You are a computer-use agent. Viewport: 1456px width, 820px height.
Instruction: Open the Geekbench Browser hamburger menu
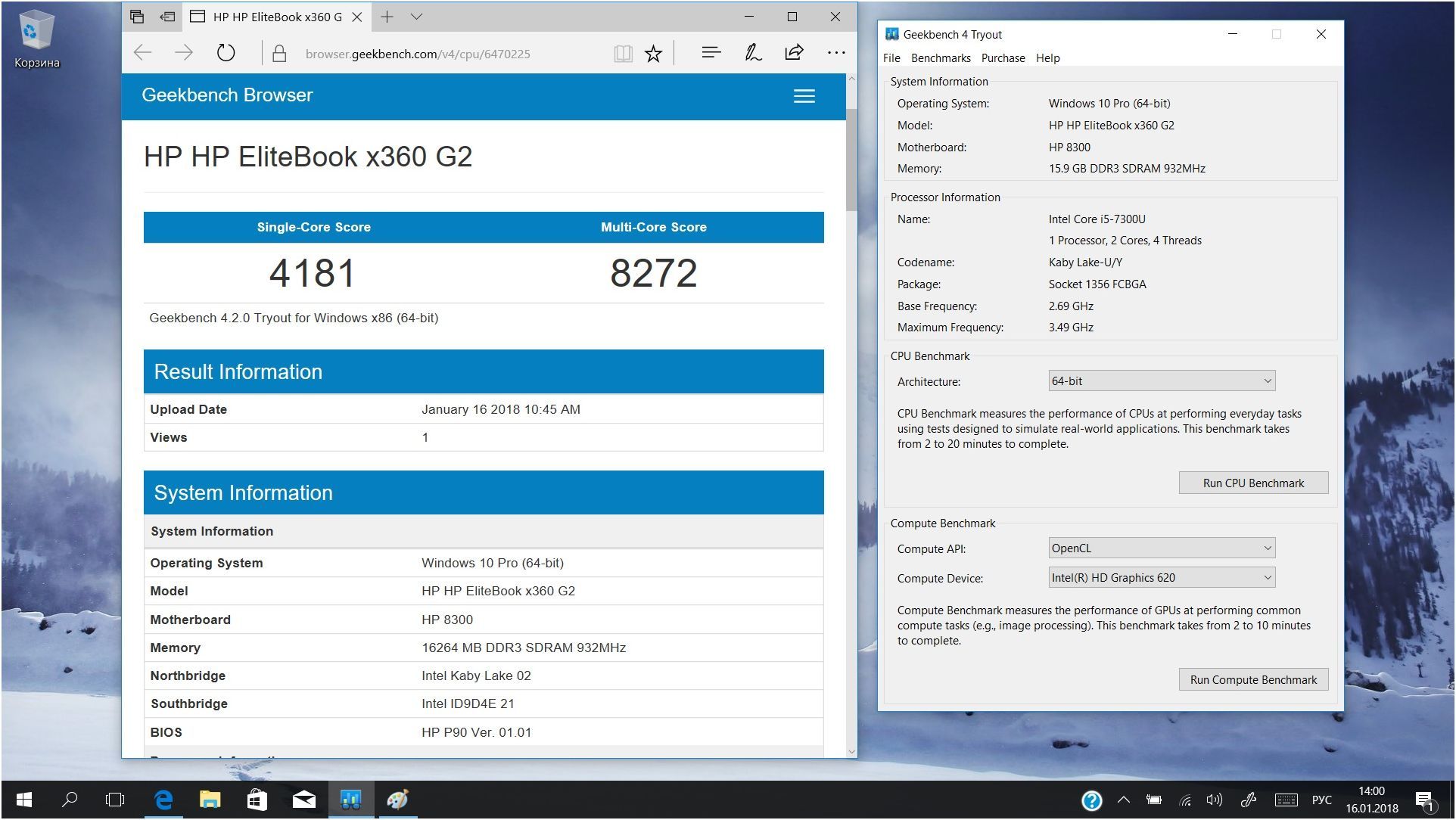pyautogui.click(x=804, y=96)
